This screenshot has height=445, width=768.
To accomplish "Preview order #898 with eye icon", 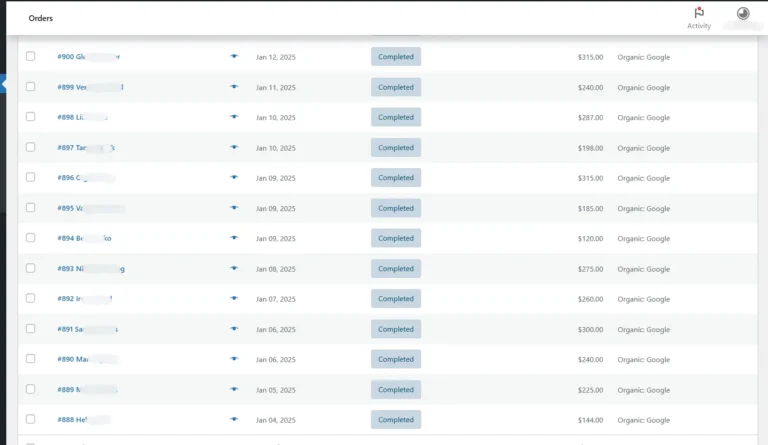I will tap(234, 117).
